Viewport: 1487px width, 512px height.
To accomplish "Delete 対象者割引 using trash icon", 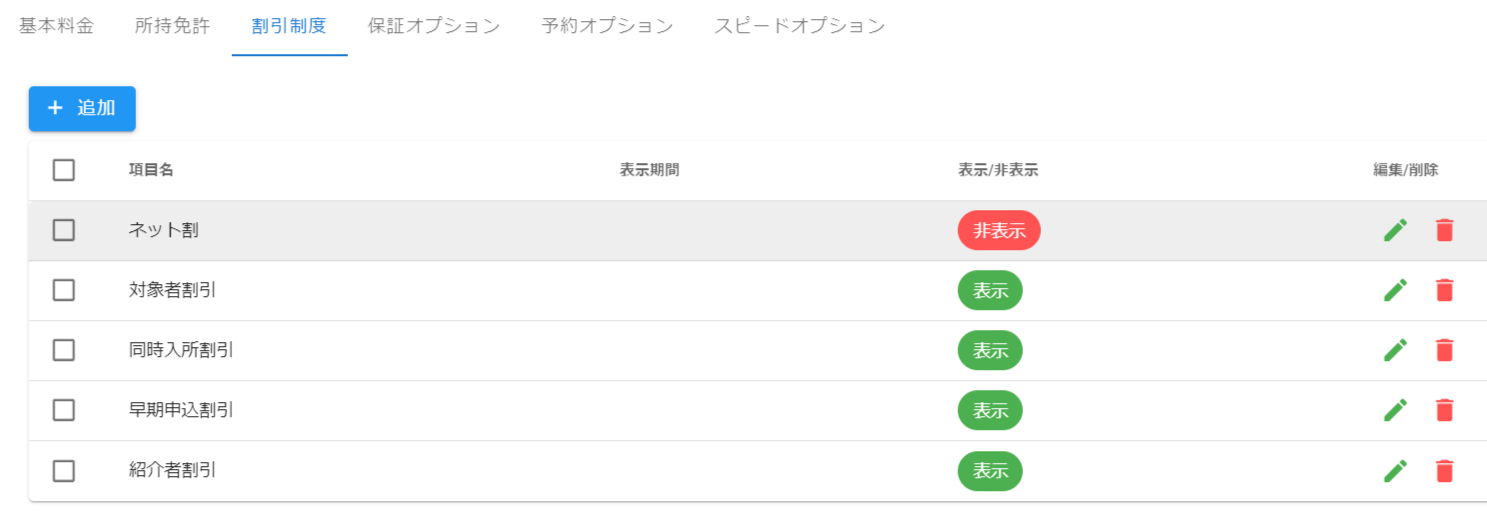I will [x=1444, y=290].
